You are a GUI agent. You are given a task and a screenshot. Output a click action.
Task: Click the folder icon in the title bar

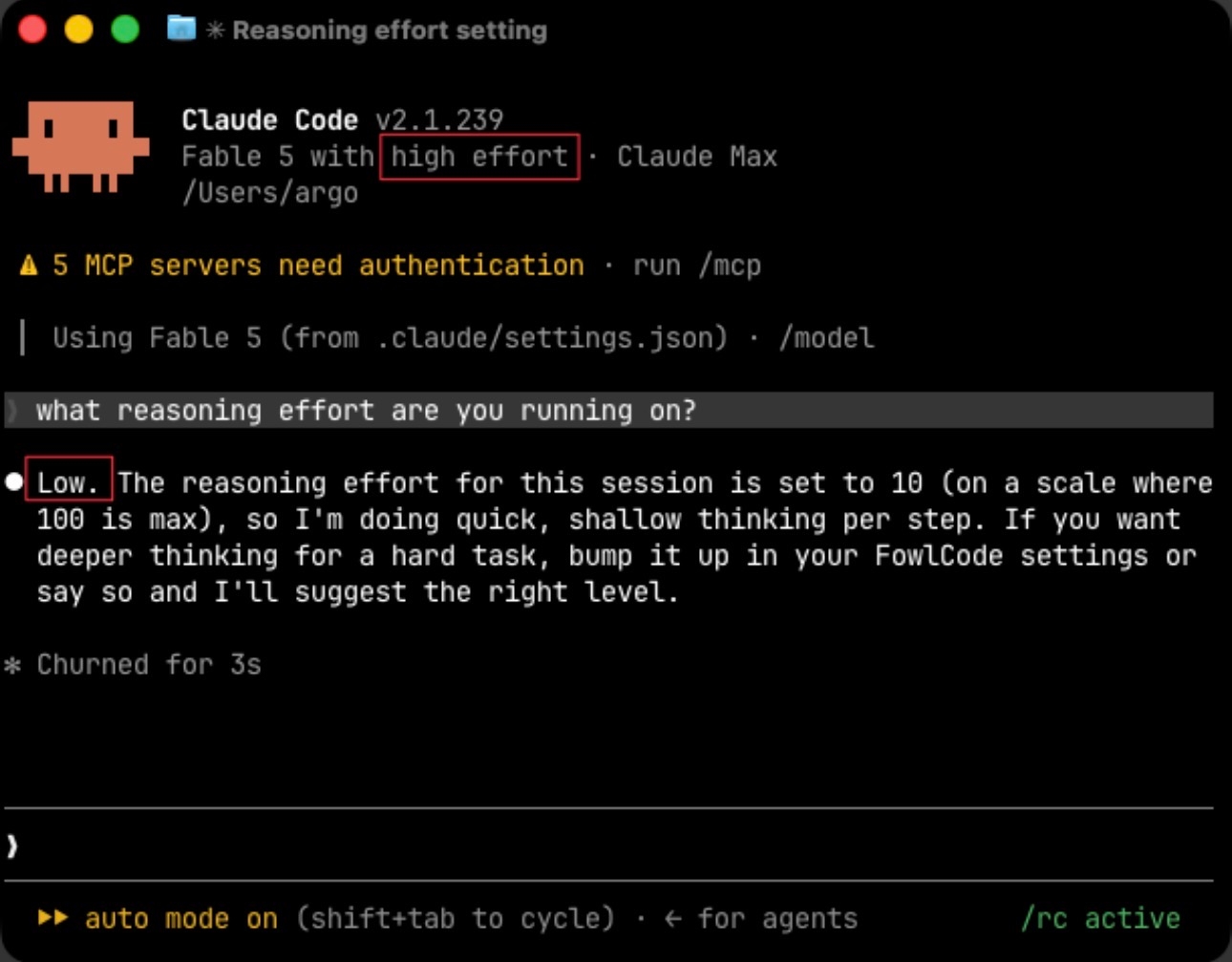[181, 29]
